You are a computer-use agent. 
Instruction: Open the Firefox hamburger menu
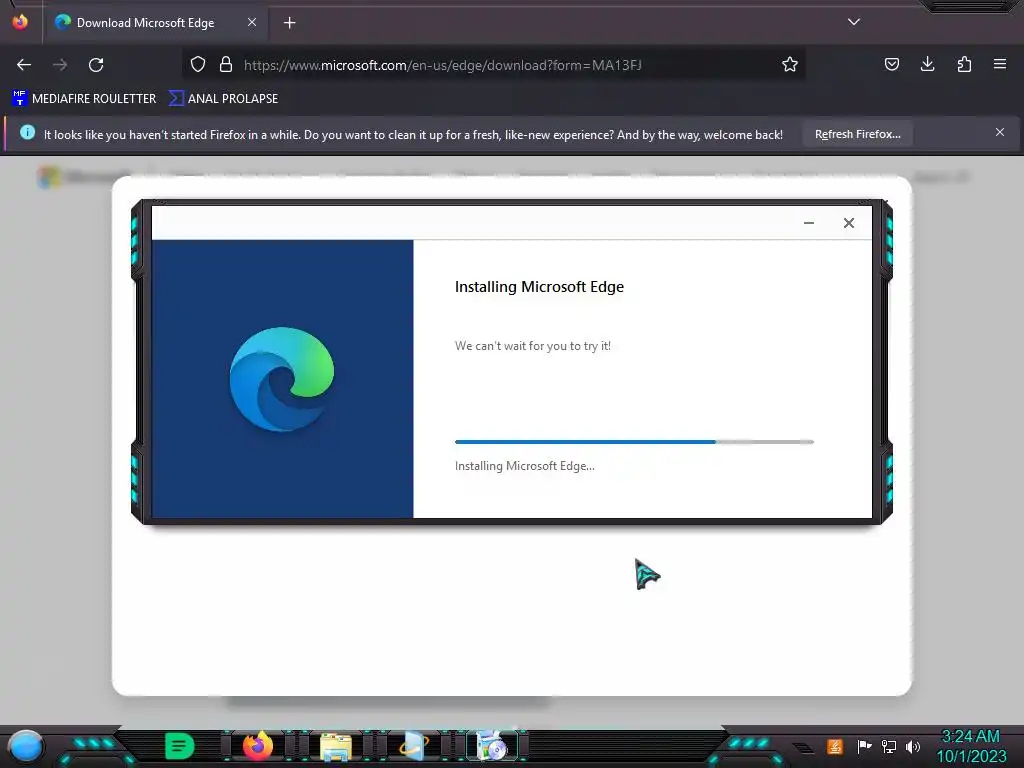tap(999, 64)
